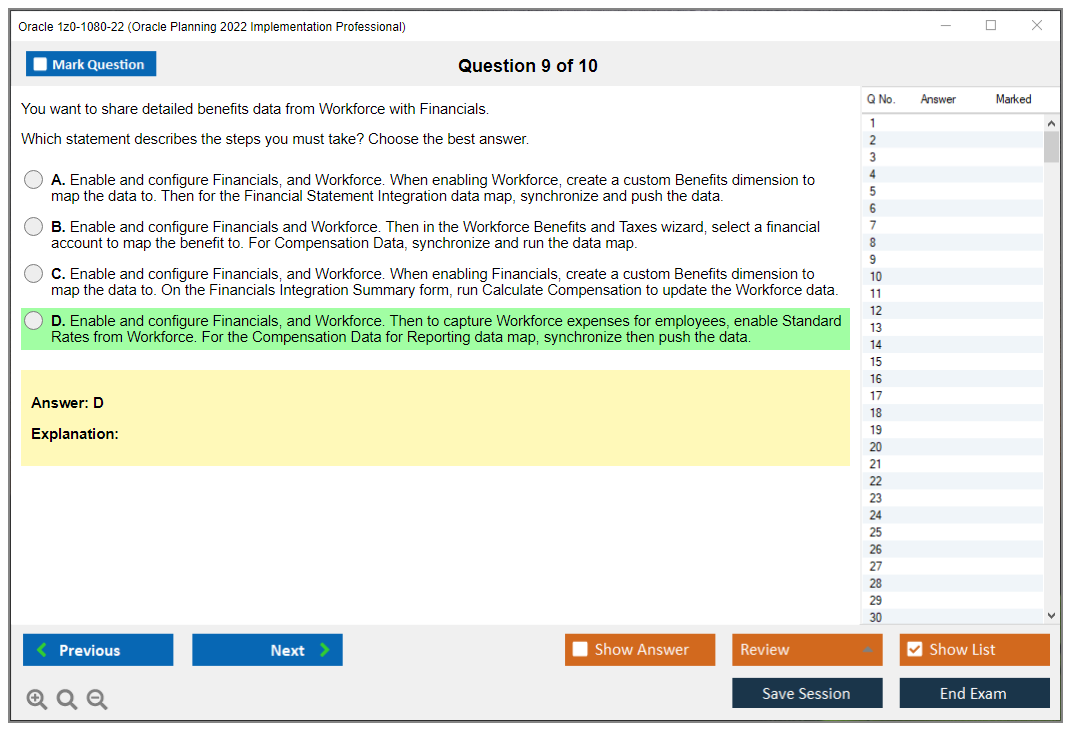The height and width of the screenshot is (735, 1075).
Task: Open the Review dropdown
Action: pyautogui.click(x=806, y=649)
